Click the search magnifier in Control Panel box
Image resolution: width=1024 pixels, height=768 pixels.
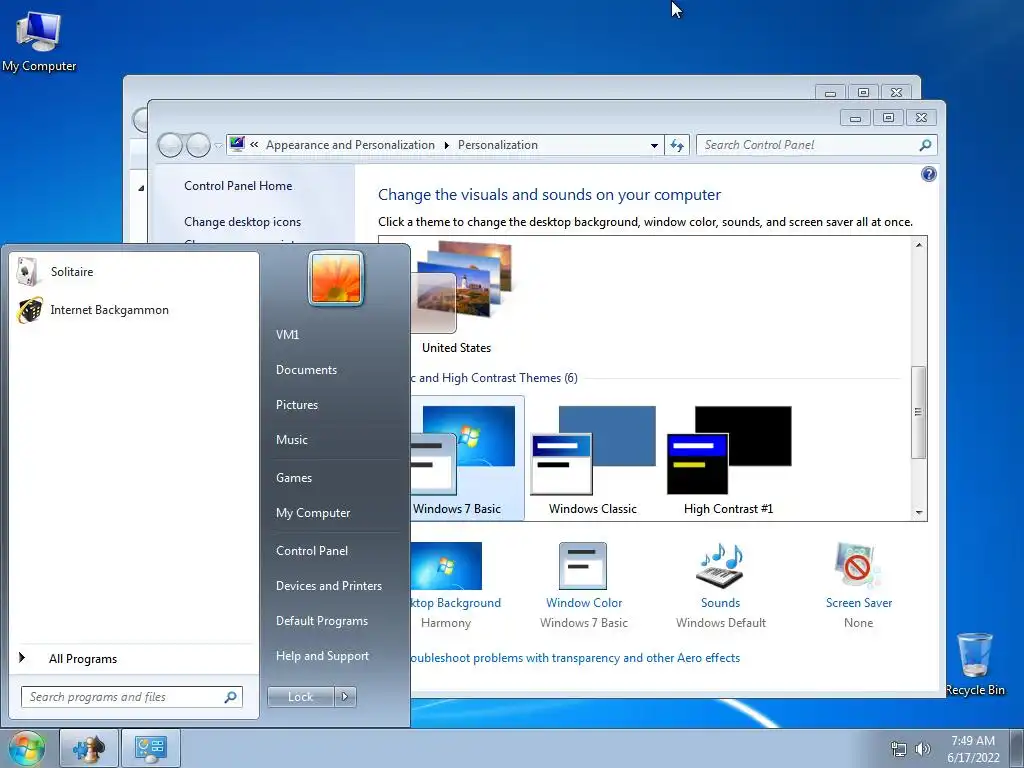[x=925, y=145]
